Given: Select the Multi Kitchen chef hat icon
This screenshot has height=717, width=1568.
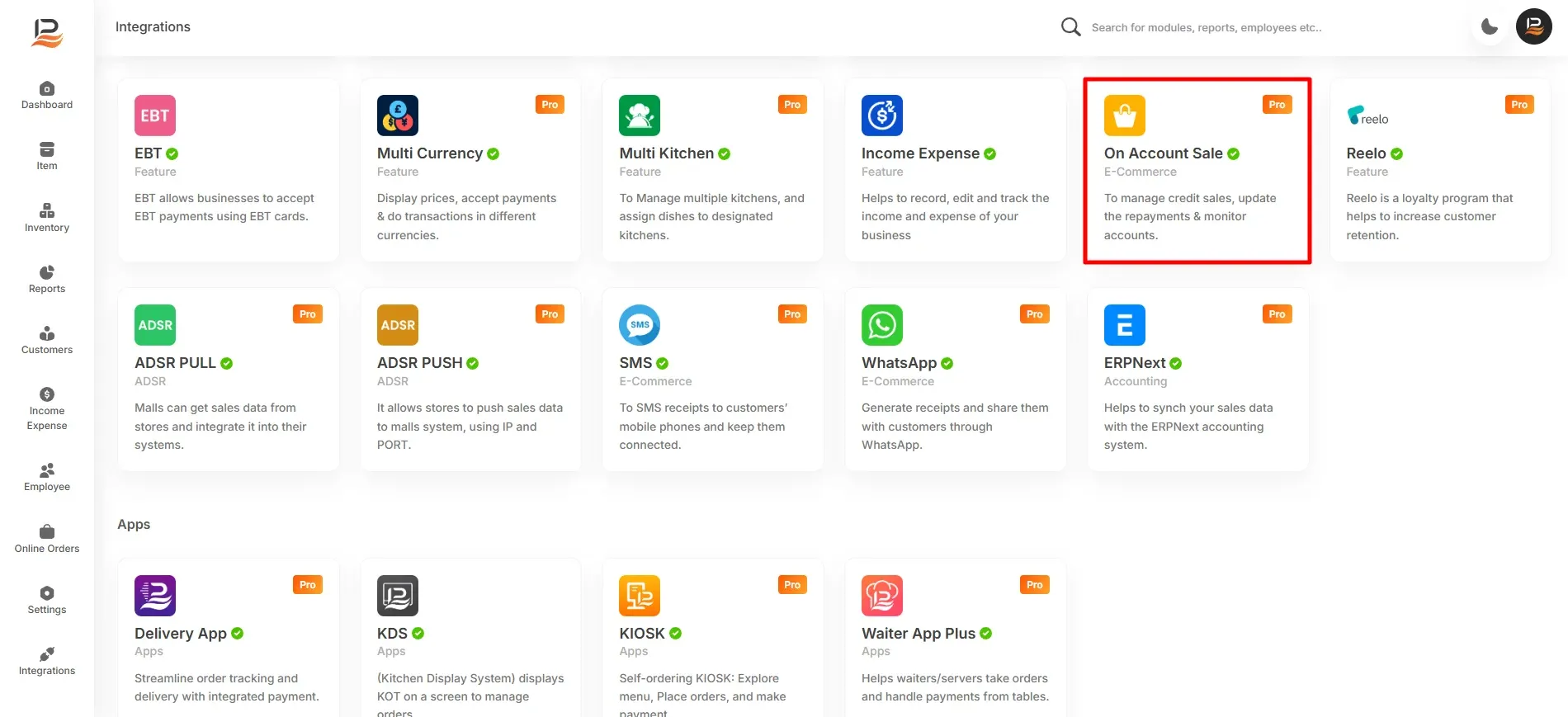Looking at the screenshot, I should pos(640,116).
